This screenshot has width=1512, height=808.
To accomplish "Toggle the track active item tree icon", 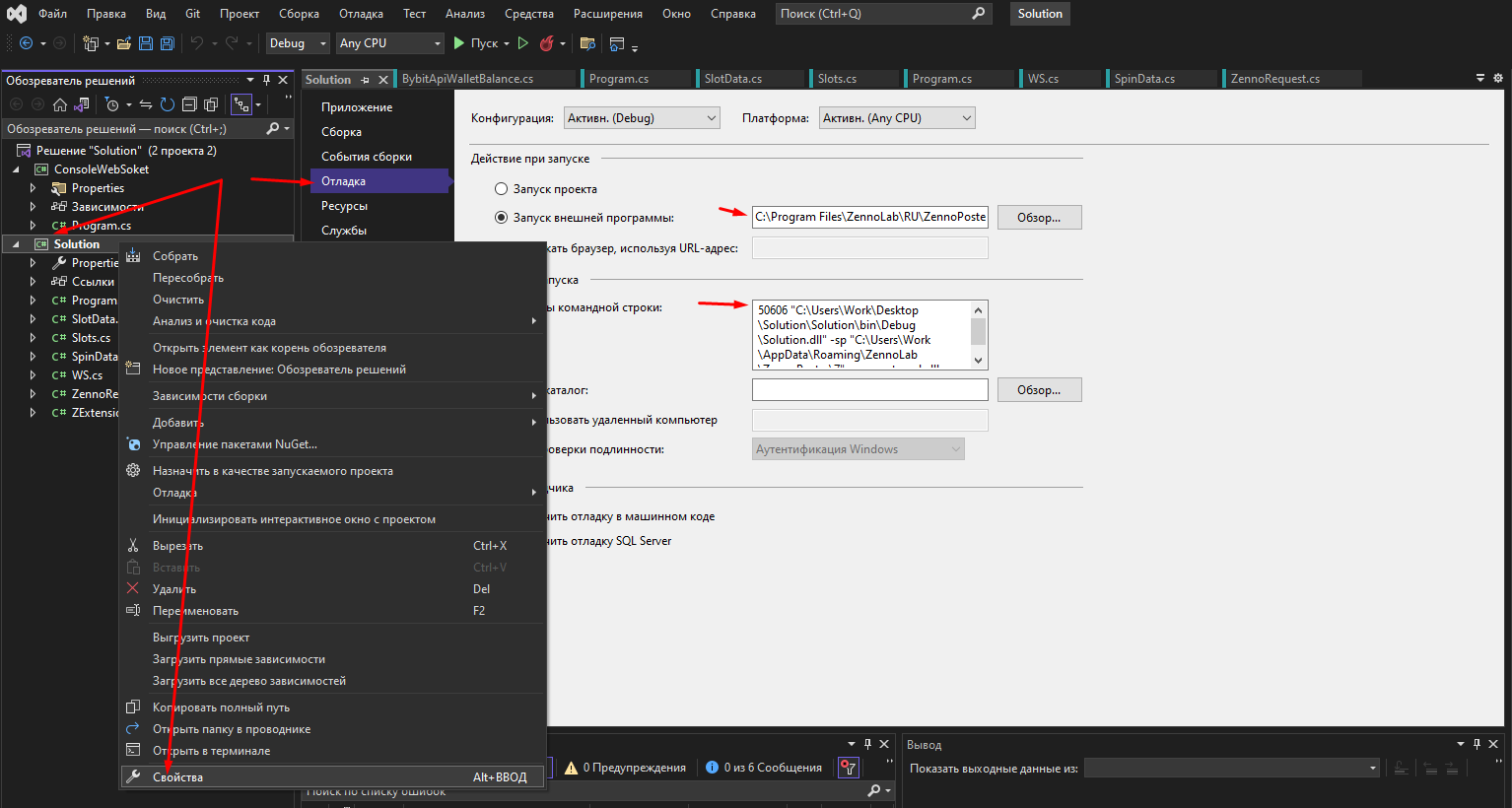I will (x=241, y=104).
